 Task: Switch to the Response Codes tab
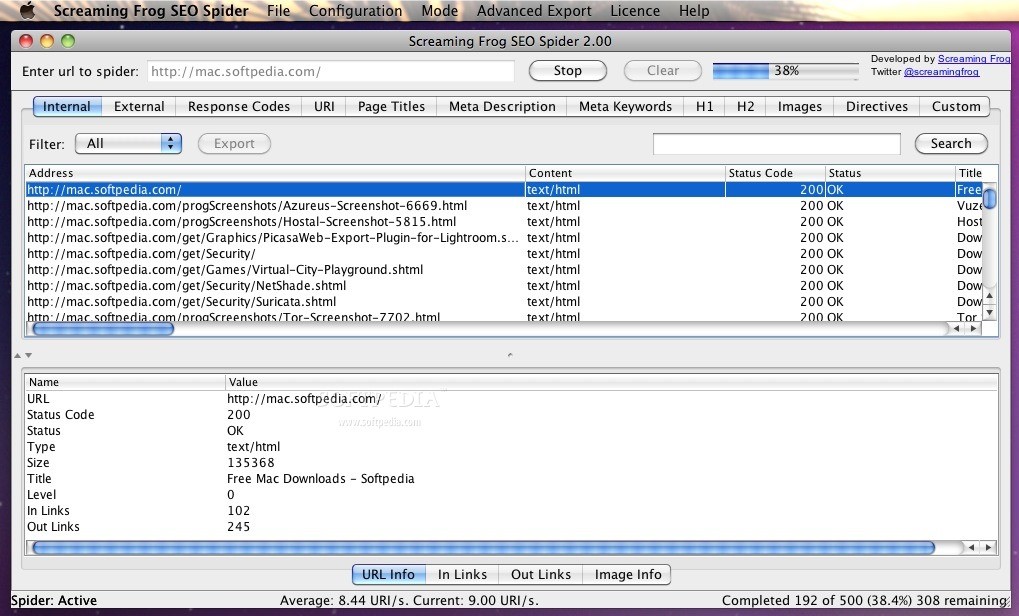(239, 107)
